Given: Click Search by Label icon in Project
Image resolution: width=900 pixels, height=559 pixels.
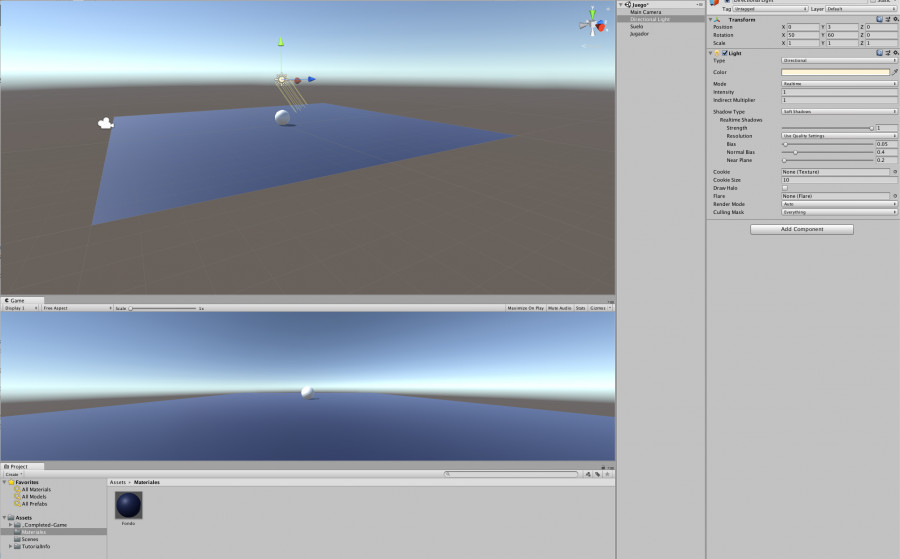Looking at the screenshot, I should (x=598, y=474).
